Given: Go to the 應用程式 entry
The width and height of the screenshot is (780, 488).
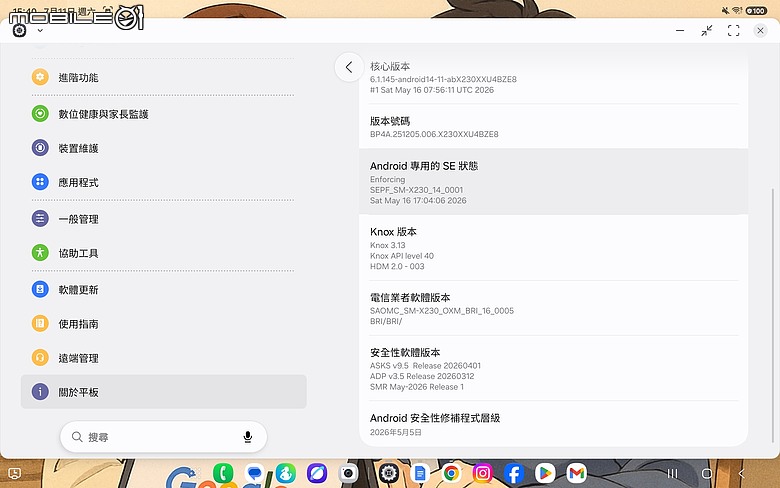Looking at the screenshot, I should pyautogui.click(x=164, y=182).
